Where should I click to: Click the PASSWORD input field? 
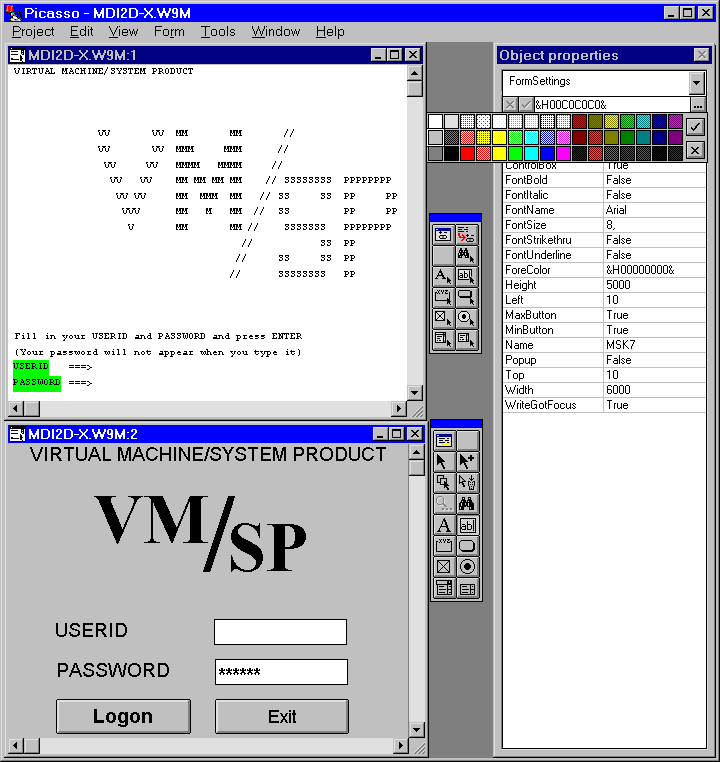pyautogui.click(x=281, y=672)
